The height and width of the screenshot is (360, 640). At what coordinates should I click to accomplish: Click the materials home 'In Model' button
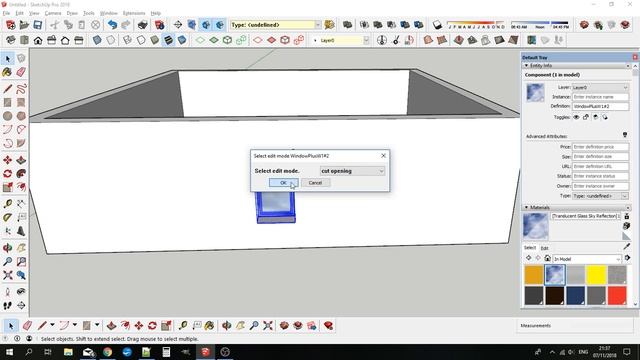click(547, 258)
